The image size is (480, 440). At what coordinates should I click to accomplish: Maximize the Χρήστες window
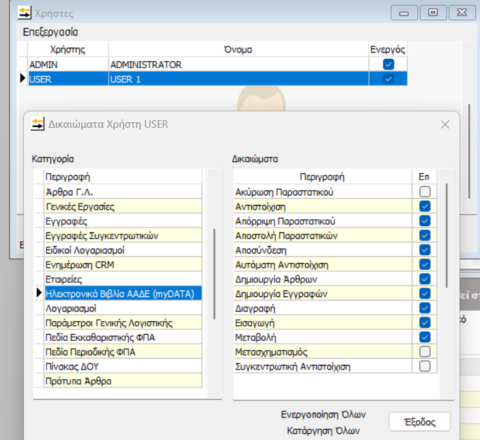point(433,13)
